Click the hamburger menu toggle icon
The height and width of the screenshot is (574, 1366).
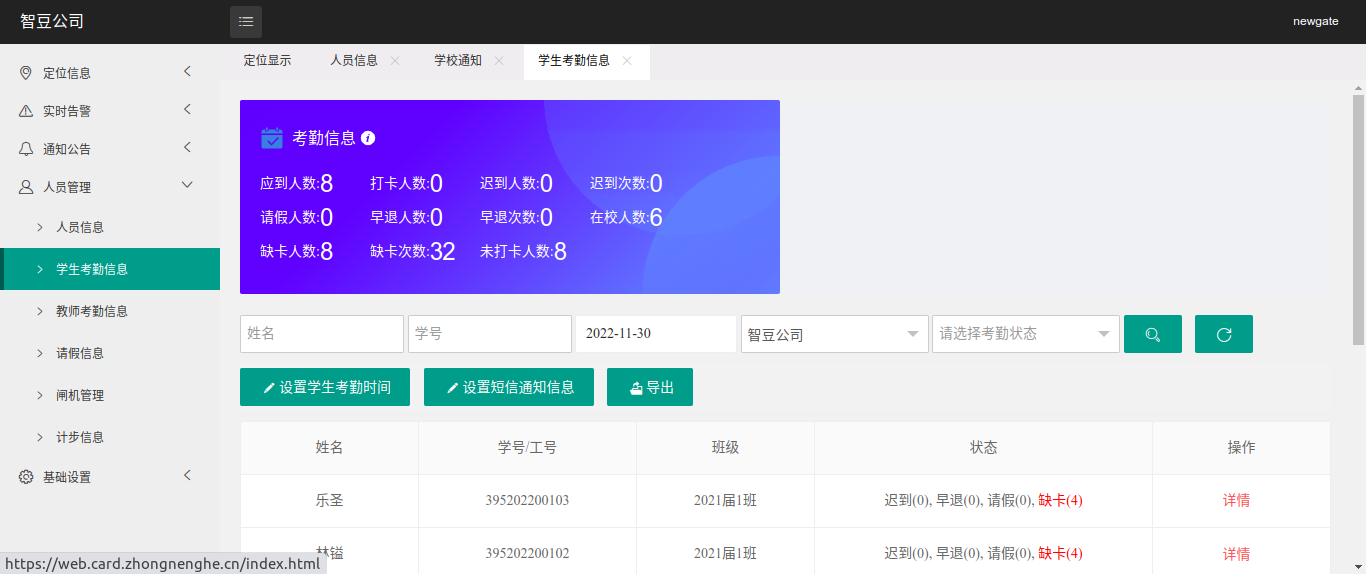click(x=246, y=22)
